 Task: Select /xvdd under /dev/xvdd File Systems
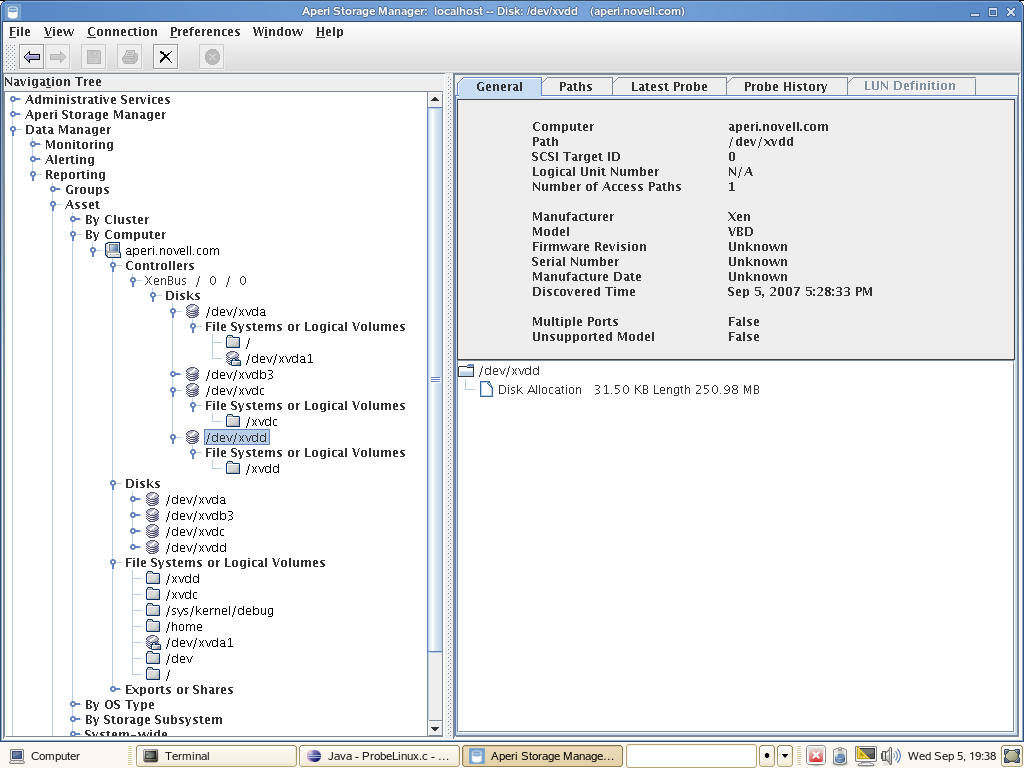(x=263, y=468)
